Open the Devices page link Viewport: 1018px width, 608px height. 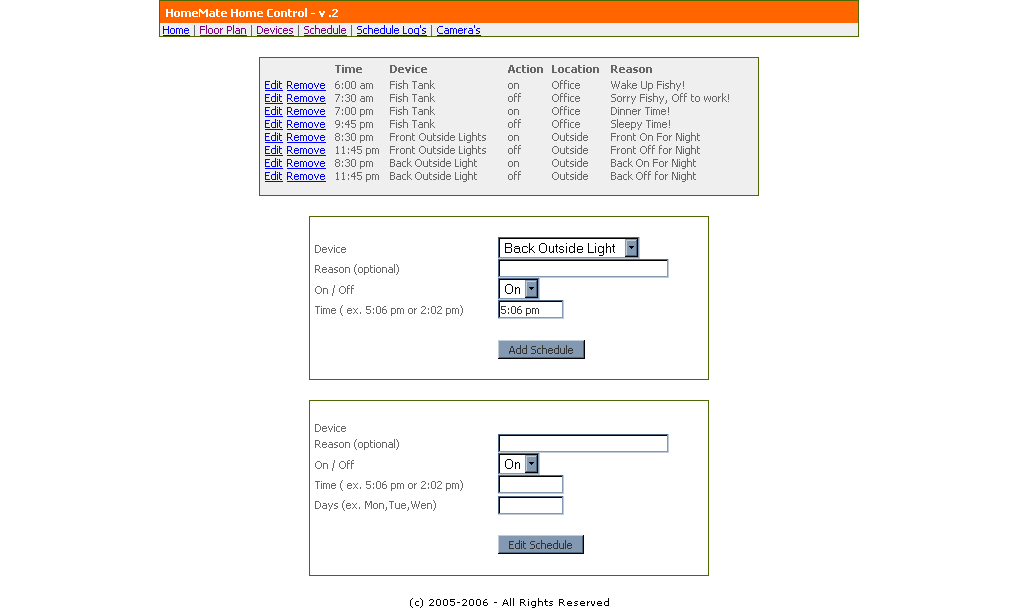[x=275, y=30]
